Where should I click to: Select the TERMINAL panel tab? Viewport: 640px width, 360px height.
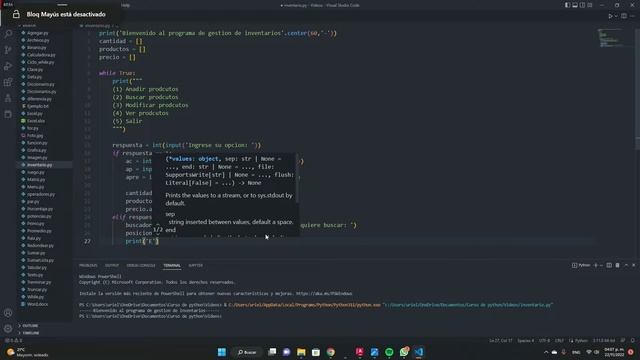pyautogui.click(x=172, y=265)
